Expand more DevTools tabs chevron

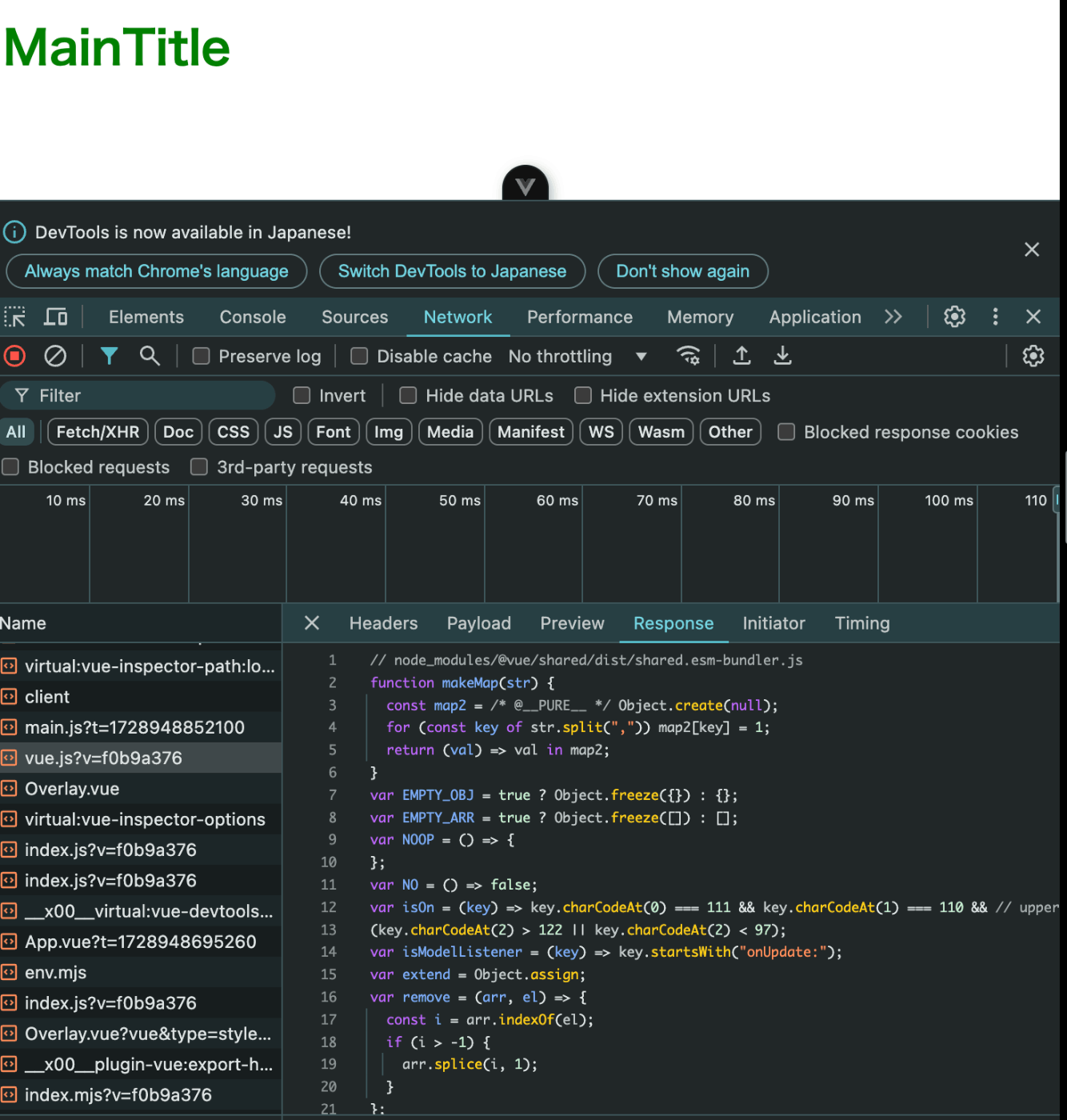pyautogui.click(x=893, y=317)
